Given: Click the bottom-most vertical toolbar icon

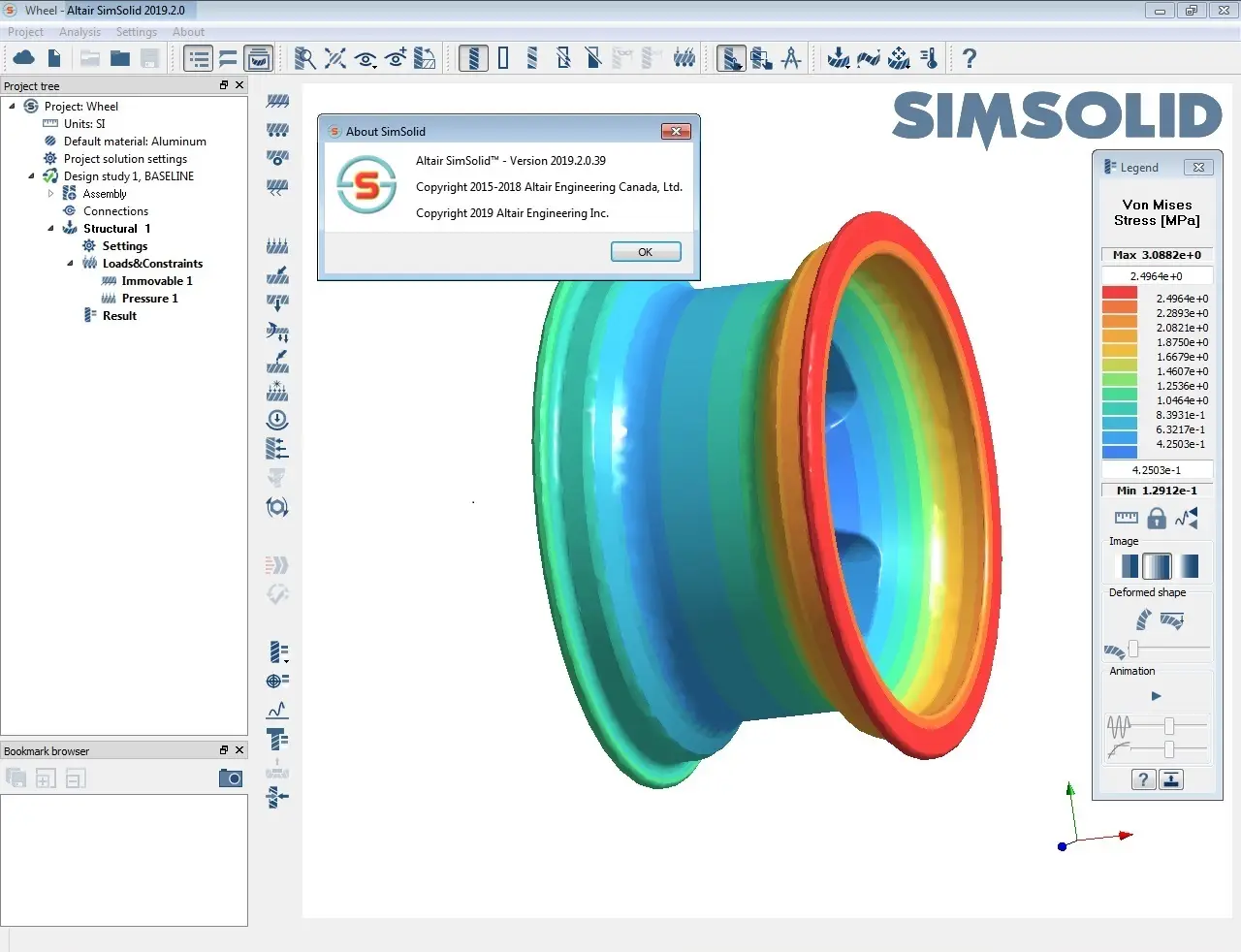Looking at the screenshot, I should [x=277, y=797].
